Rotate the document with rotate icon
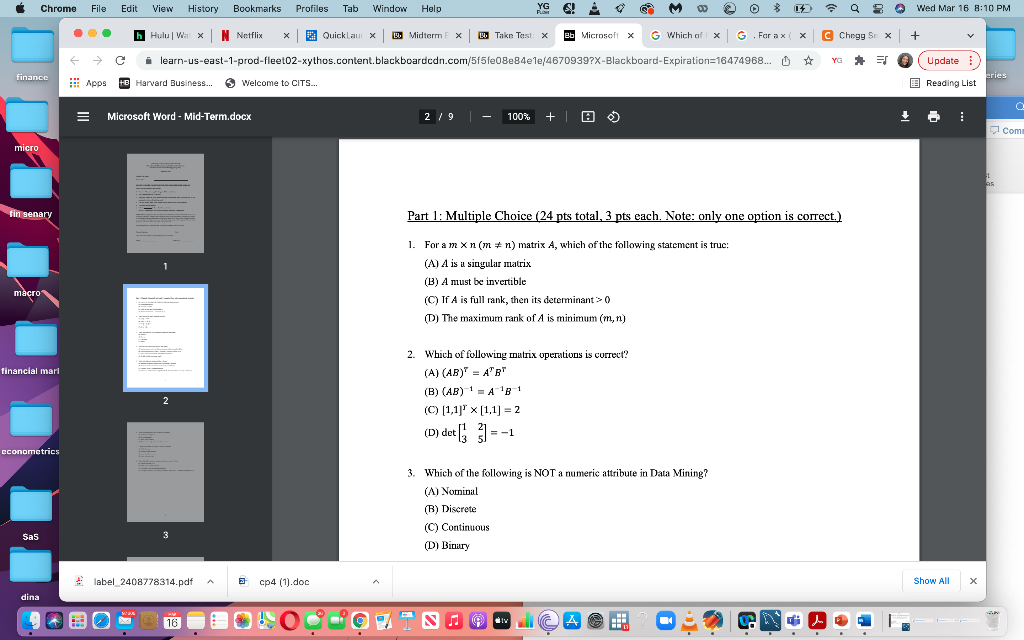 pos(613,116)
